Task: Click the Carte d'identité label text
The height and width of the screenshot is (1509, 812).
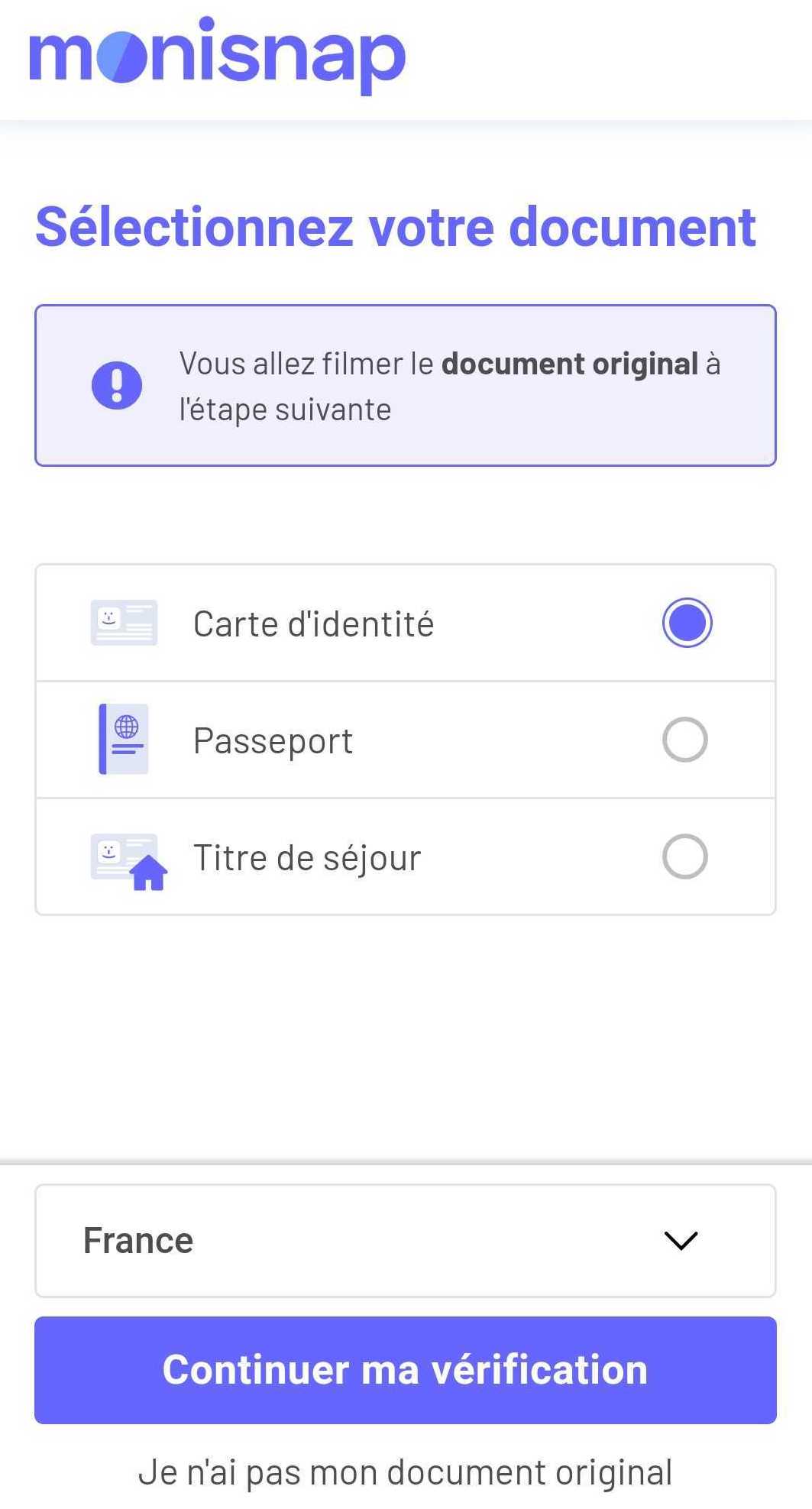Action: point(313,624)
